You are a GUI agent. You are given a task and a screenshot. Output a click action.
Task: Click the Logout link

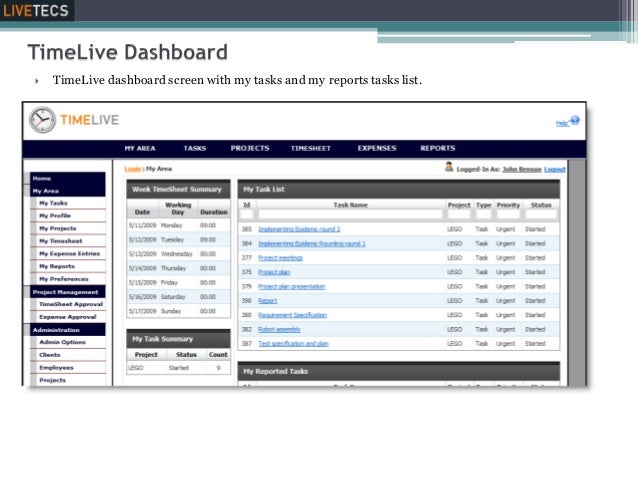[x=555, y=169]
